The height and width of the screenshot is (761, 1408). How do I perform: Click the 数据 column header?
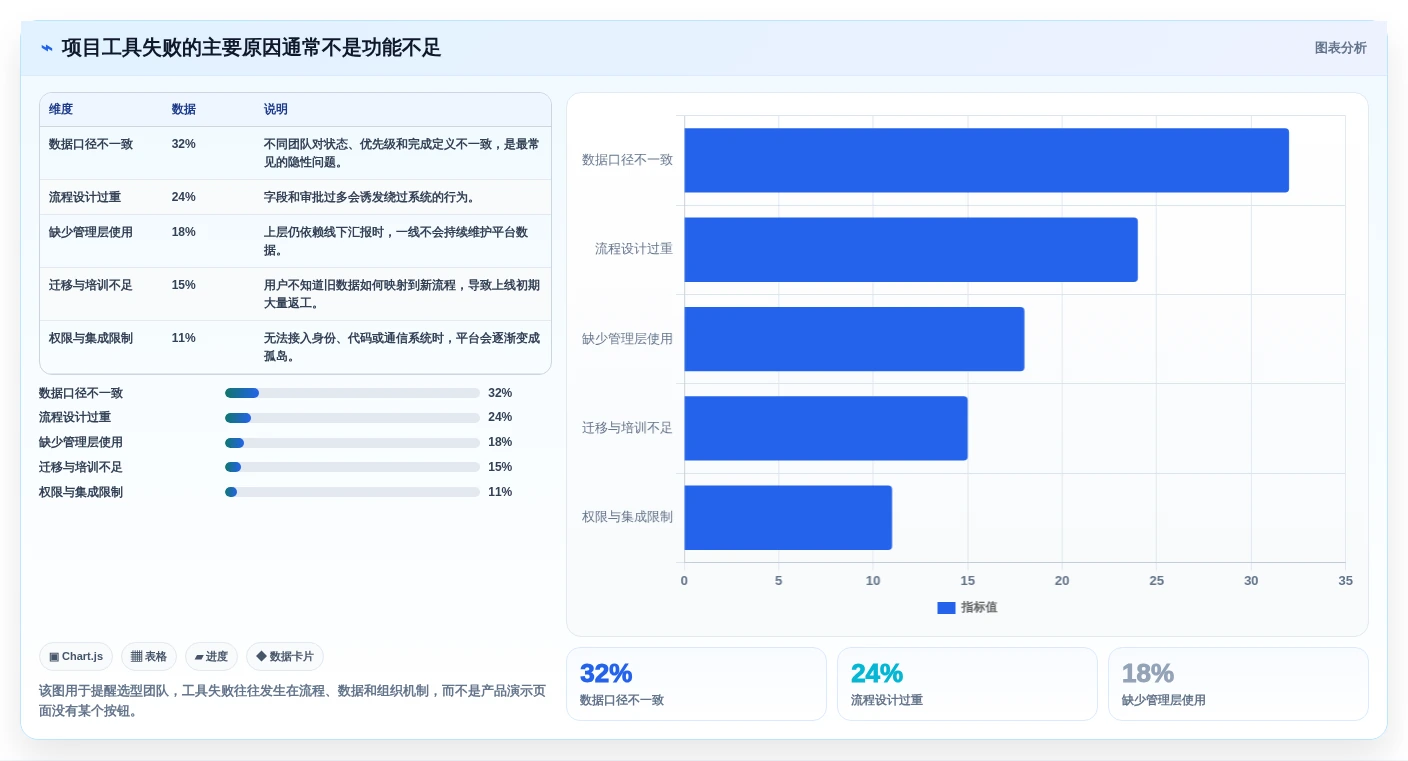pos(184,109)
